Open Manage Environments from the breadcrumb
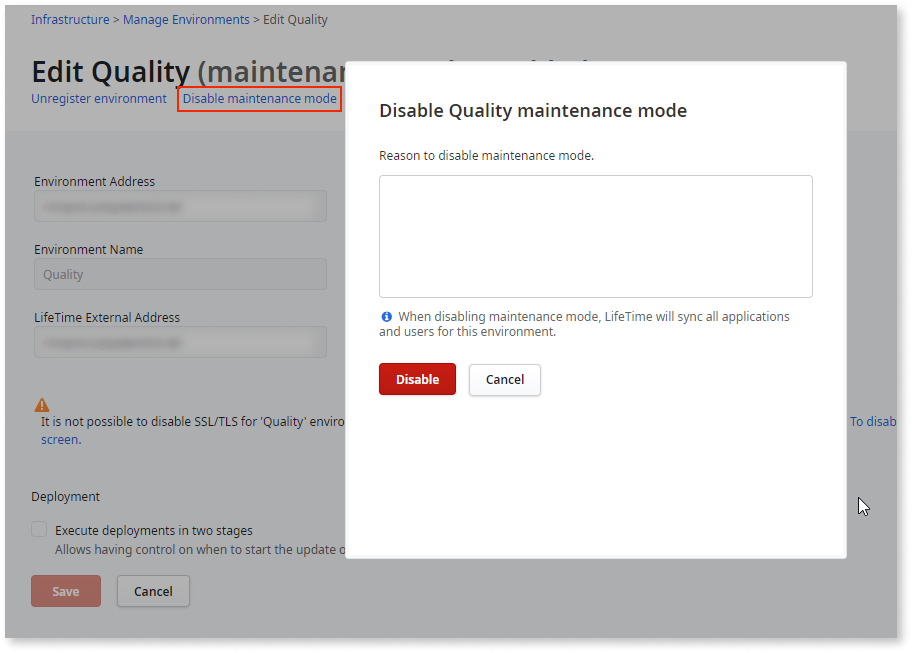Viewport: 912px width, 653px height. 186,19
